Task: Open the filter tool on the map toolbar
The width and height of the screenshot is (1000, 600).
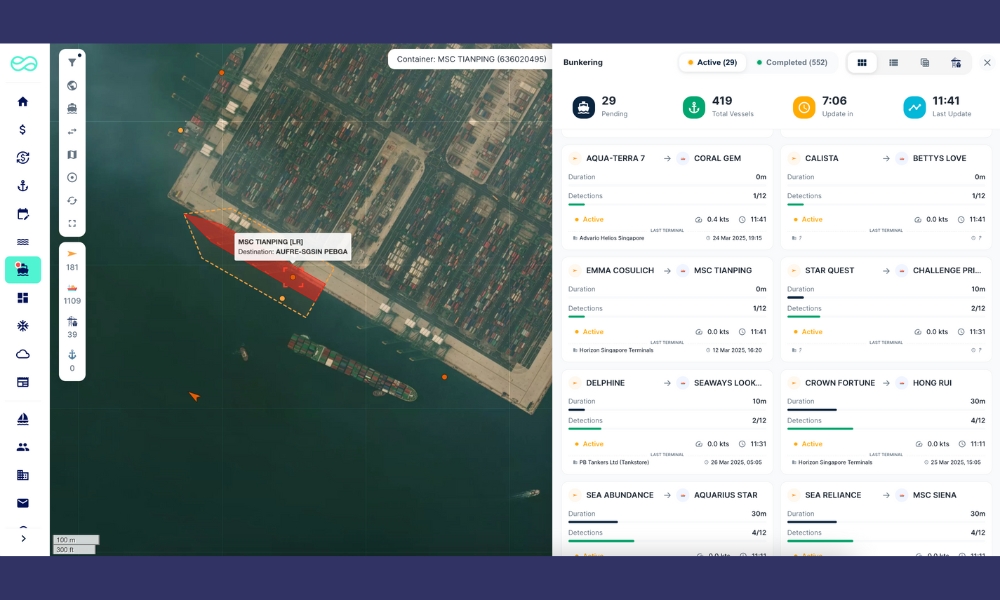Action: pyautogui.click(x=72, y=62)
